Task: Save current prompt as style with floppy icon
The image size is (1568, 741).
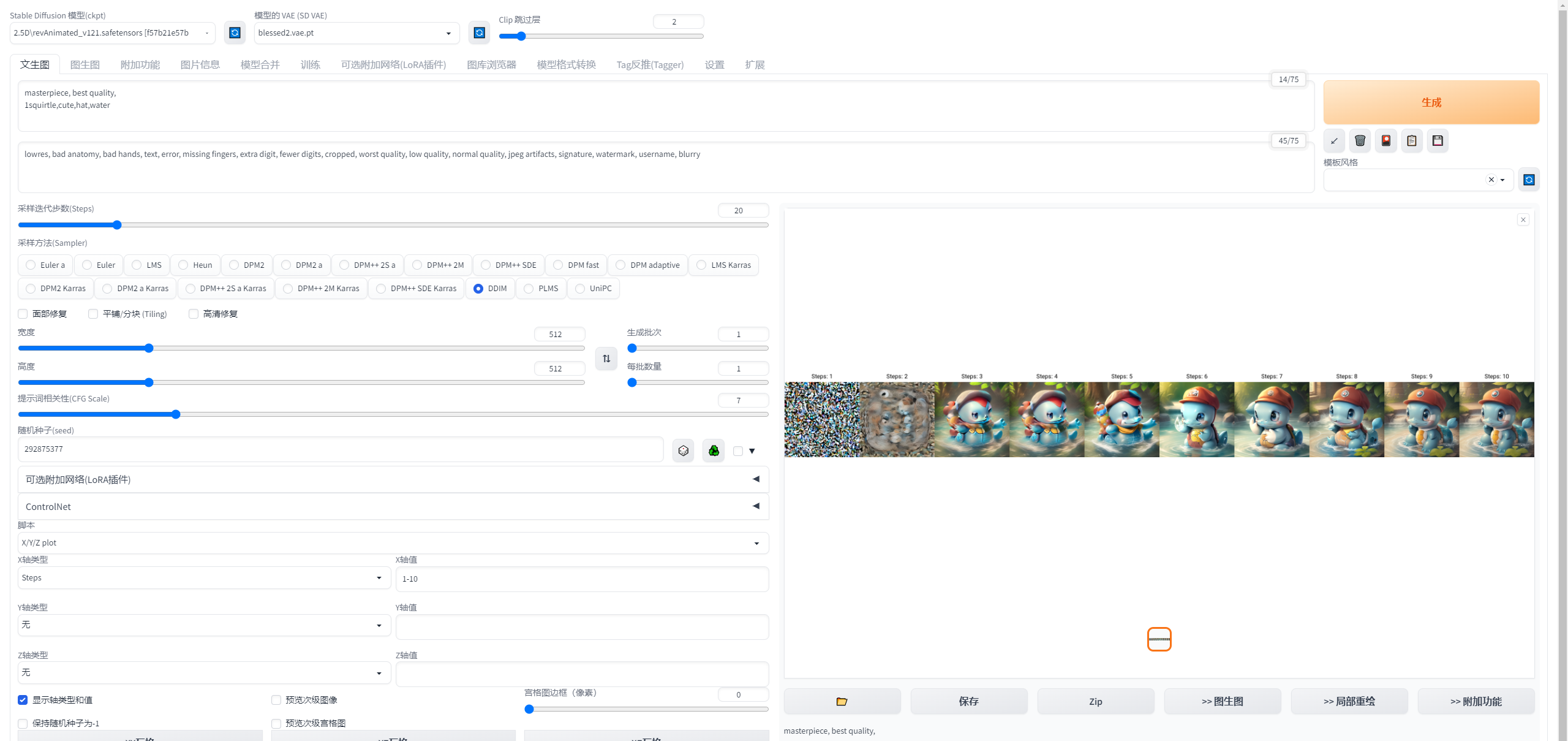Action: pos(1438,141)
